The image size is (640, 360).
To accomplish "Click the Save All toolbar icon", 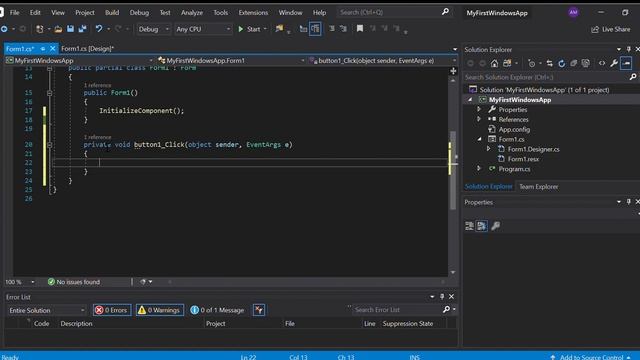I will point(82,29).
